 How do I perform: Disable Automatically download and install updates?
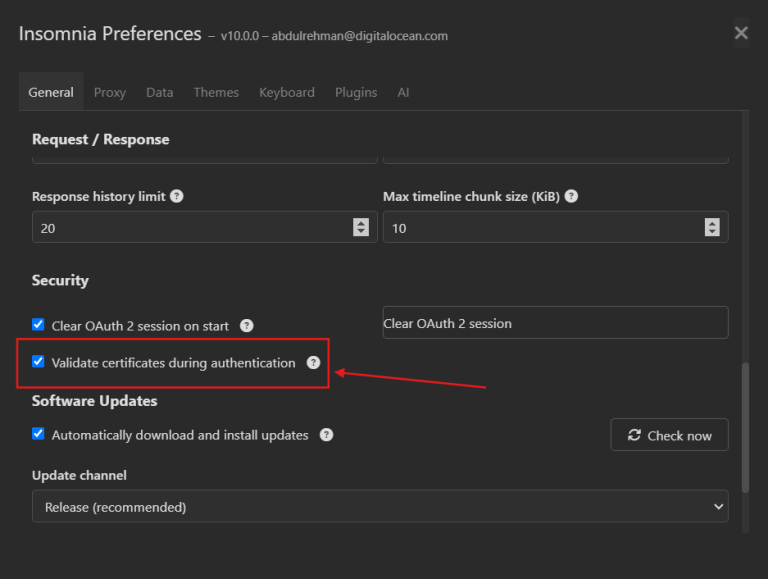pos(38,434)
